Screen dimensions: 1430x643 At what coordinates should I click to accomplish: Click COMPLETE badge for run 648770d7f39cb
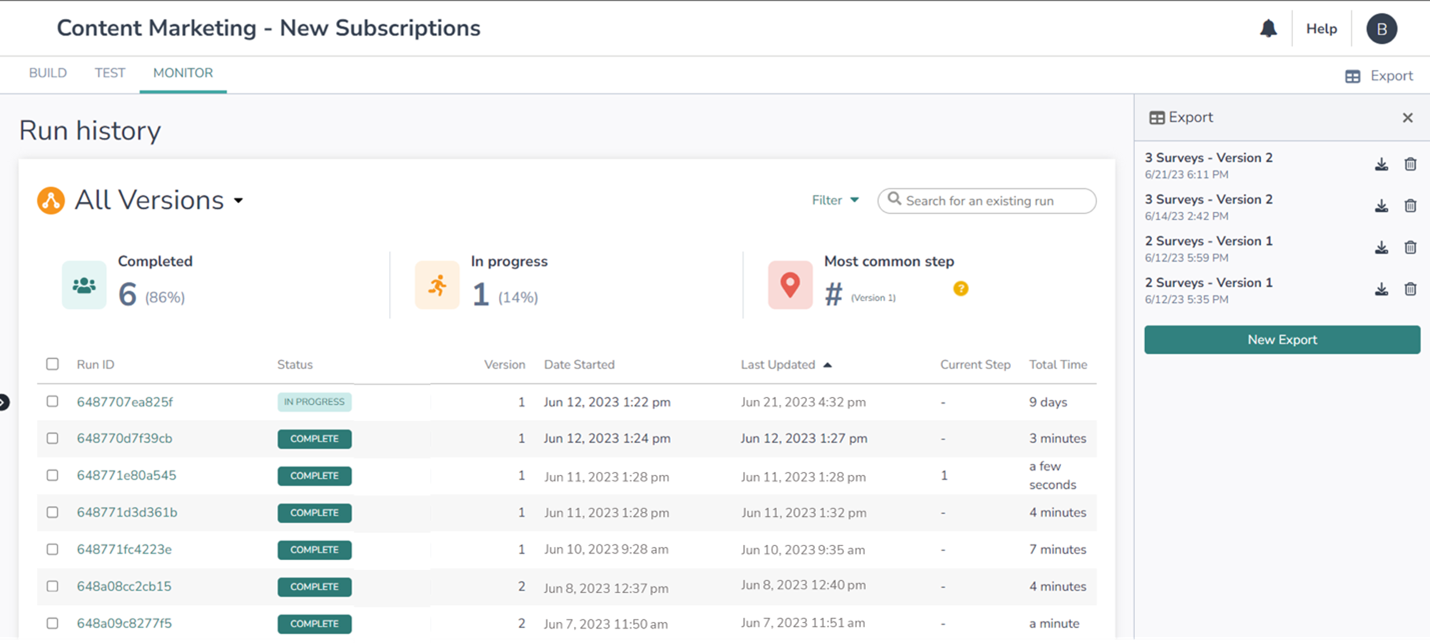point(314,439)
